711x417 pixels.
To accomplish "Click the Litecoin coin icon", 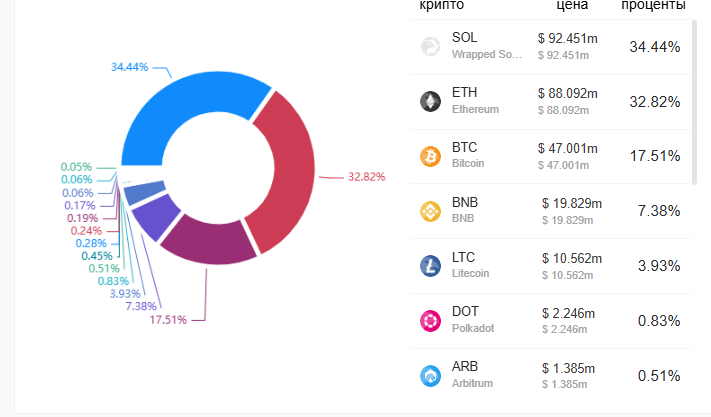I will 430,265.
